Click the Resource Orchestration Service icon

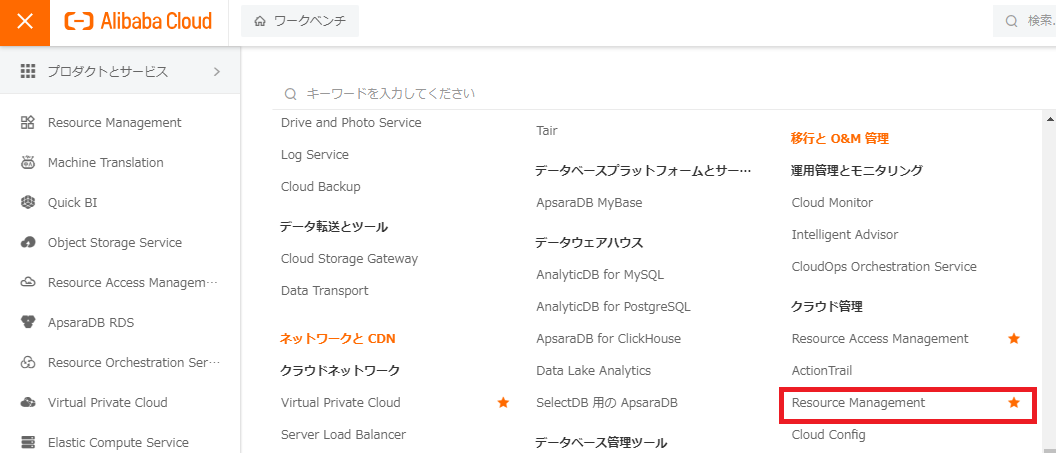[28, 363]
